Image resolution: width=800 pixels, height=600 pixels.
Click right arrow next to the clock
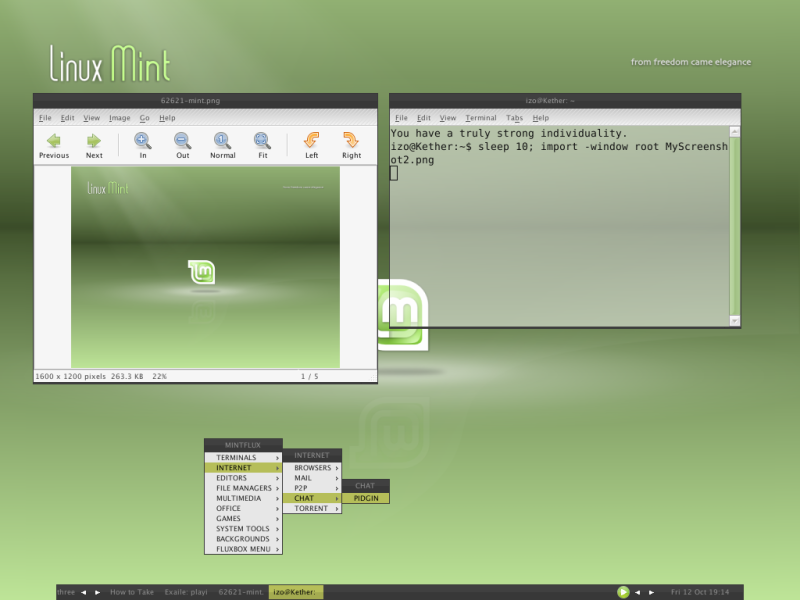tap(652, 592)
